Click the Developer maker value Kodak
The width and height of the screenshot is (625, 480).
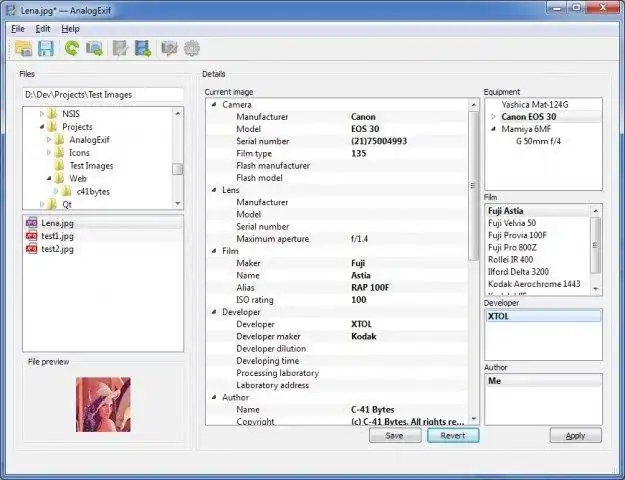click(364, 336)
